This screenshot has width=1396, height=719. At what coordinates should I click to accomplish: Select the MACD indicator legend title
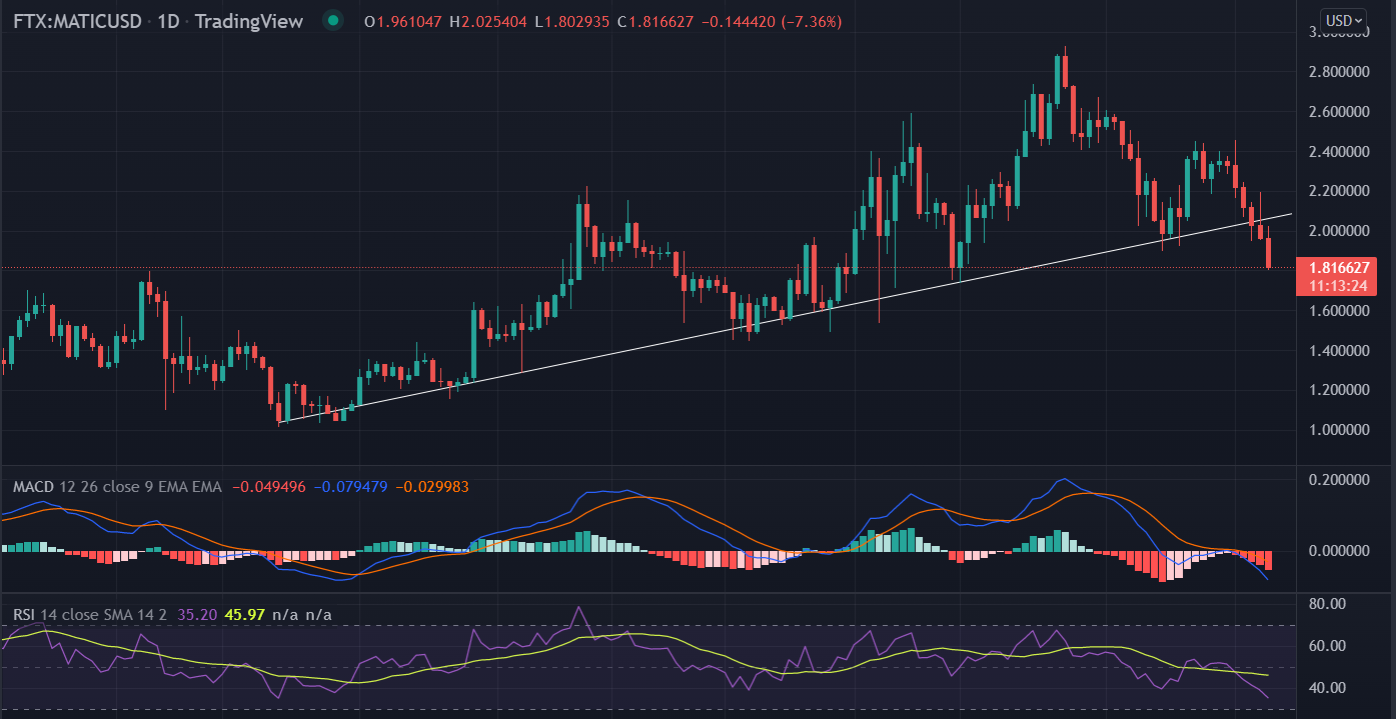point(34,487)
